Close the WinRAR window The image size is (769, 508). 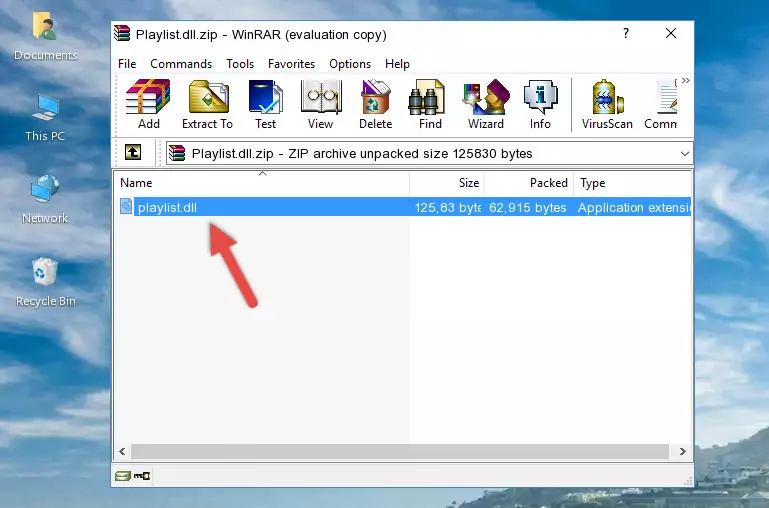pos(671,33)
